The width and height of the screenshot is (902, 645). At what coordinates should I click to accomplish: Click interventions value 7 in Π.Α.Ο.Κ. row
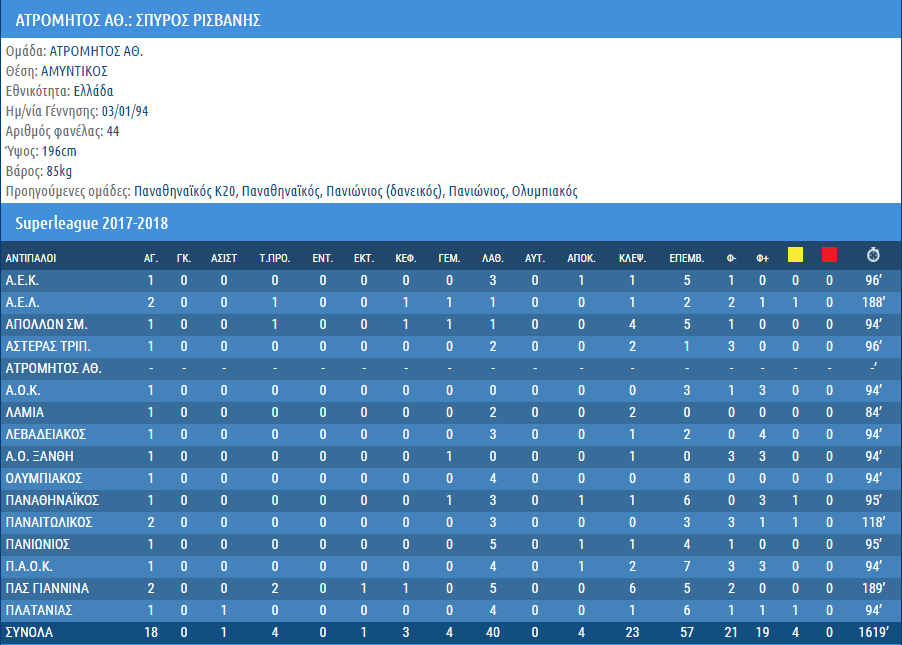pyautogui.click(x=687, y=566)
